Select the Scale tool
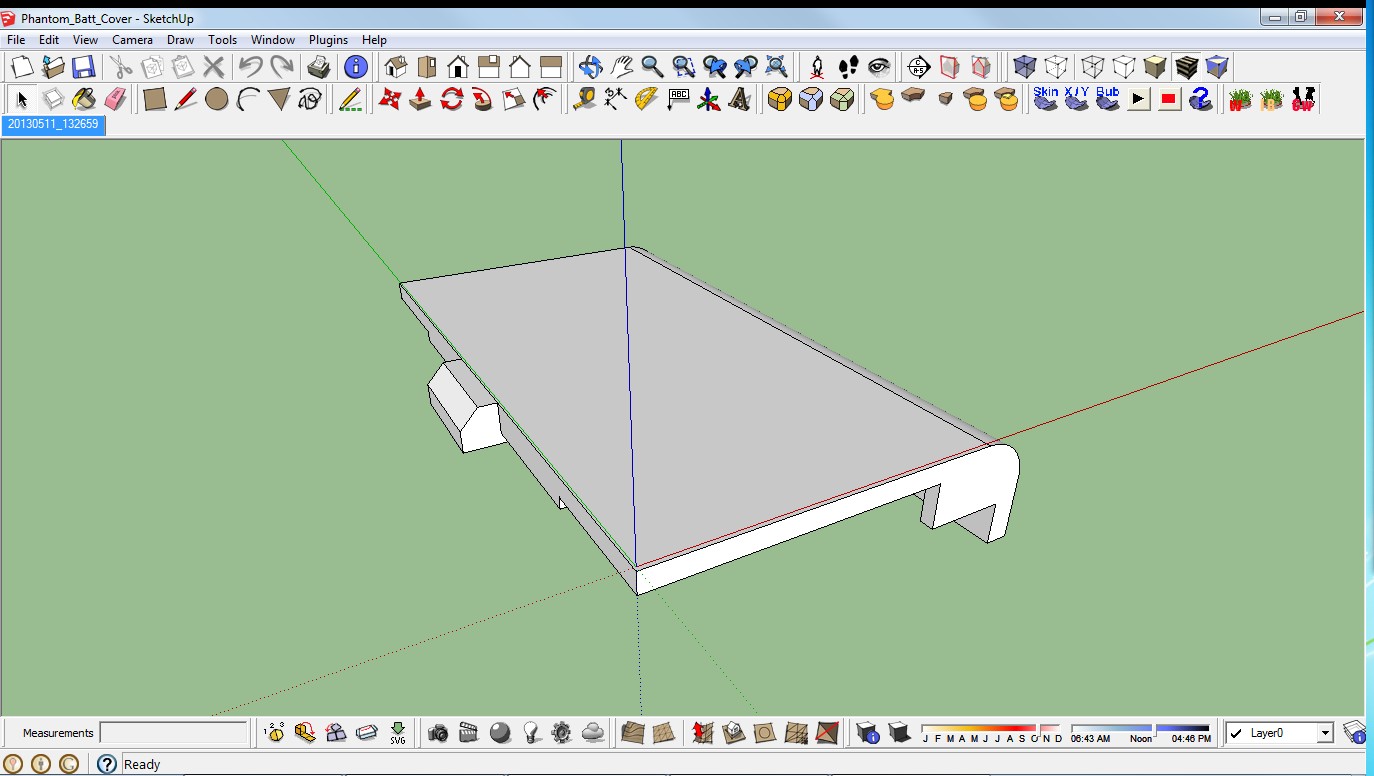 (x=514, y=99)
